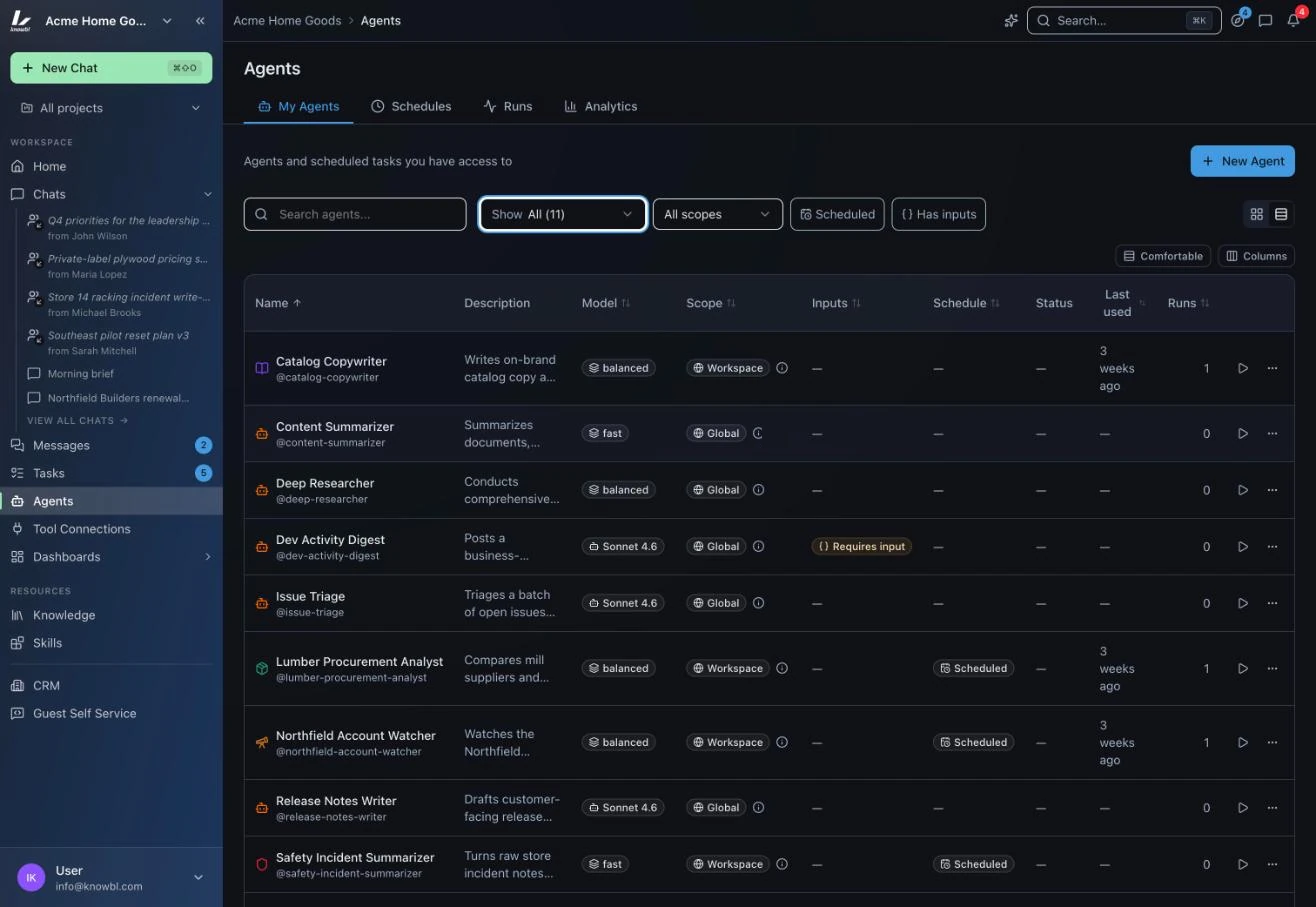Show scope info for Lumber Procurement Analyst
The image size is (1316, 907).
click(782, 668)
